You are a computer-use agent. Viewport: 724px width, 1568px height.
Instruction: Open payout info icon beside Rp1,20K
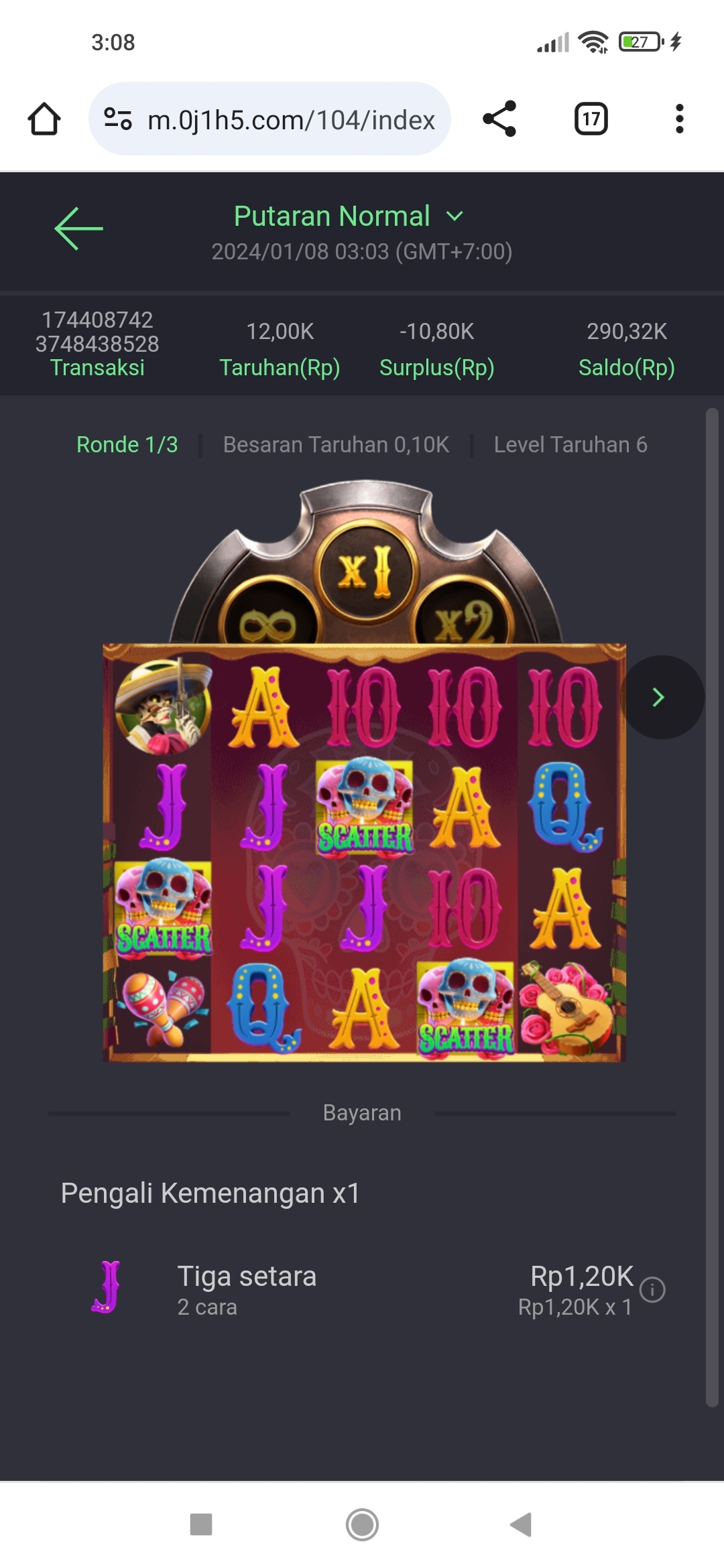coord(652,1289)
